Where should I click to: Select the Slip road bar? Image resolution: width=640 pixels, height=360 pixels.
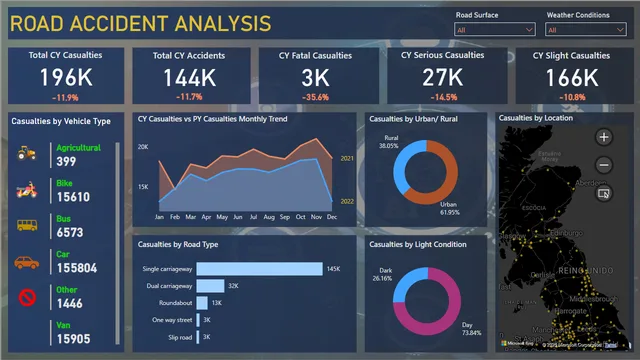pos(198,337)
